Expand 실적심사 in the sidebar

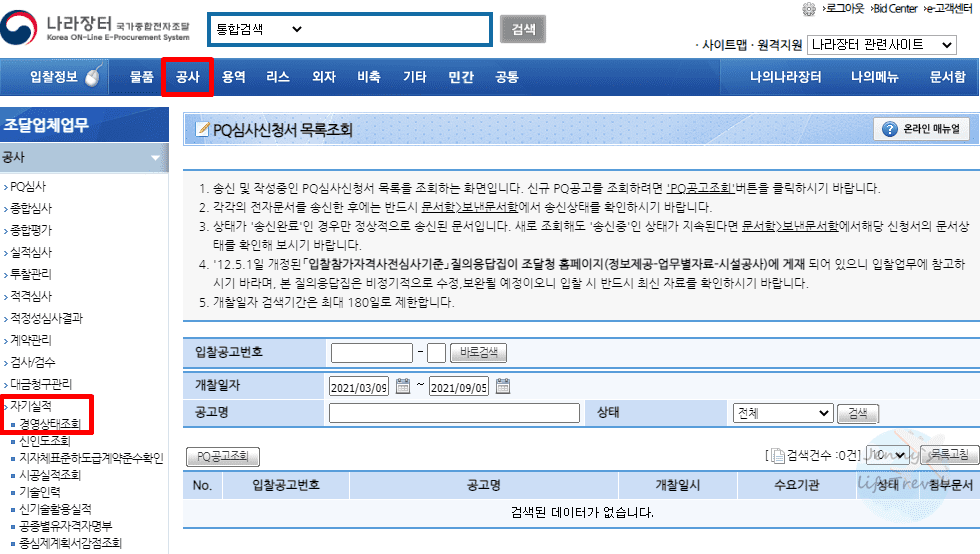click(31, 252)
